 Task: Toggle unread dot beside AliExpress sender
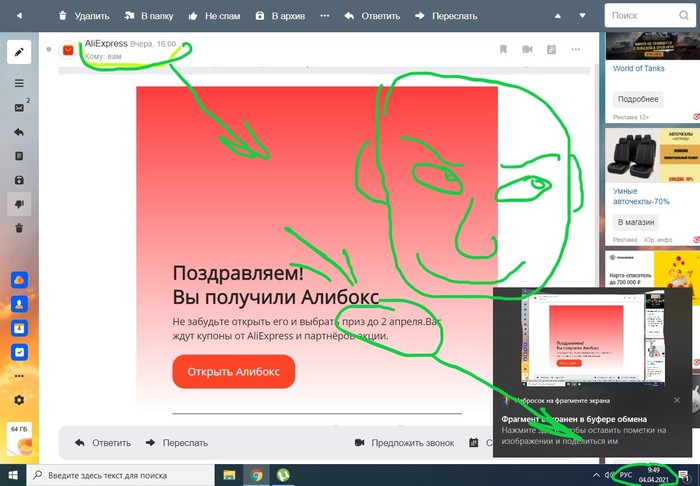coord(49,49)
